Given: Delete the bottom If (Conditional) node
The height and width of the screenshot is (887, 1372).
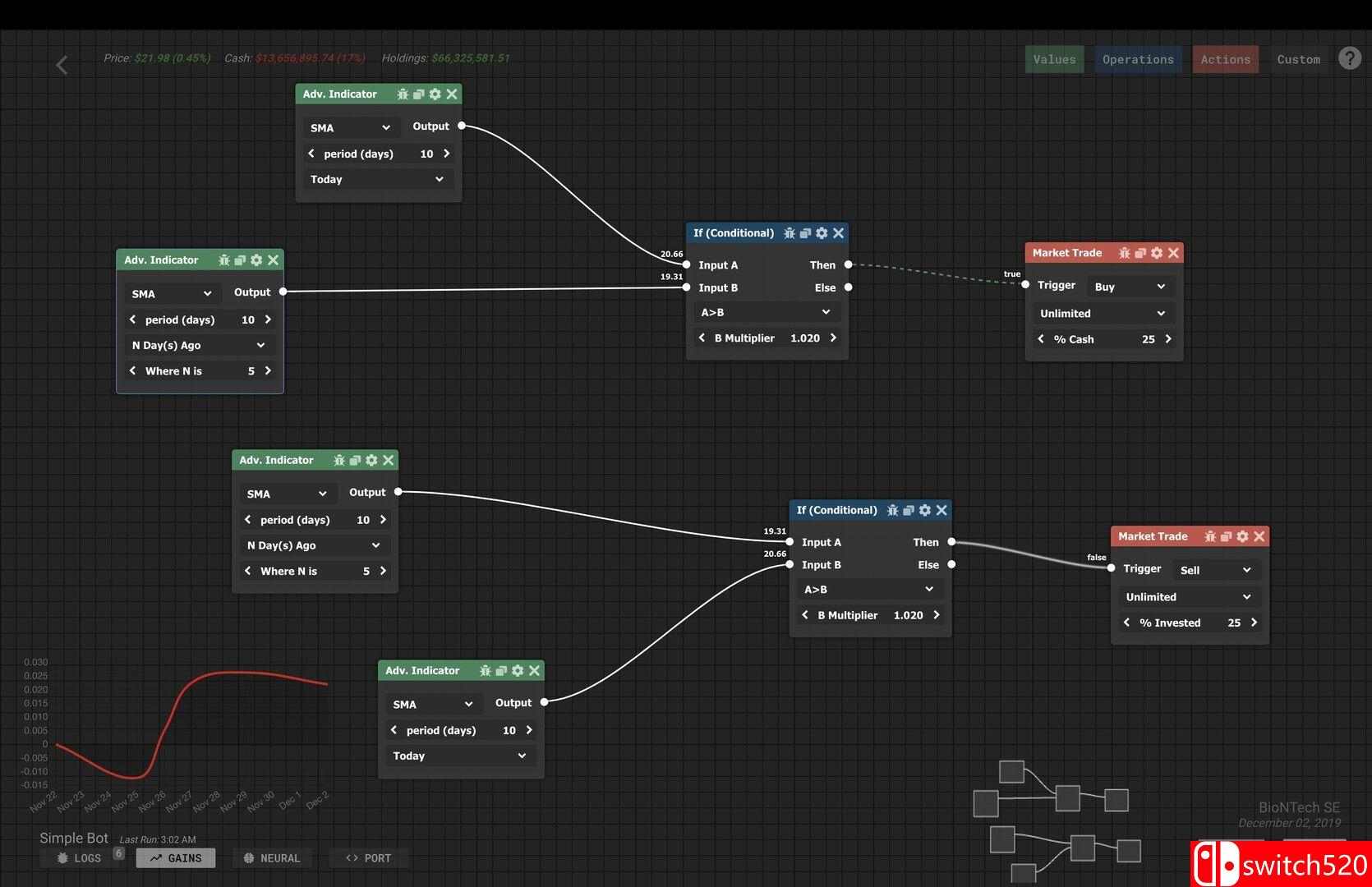Looking at the screenshot, I should 942,510.
